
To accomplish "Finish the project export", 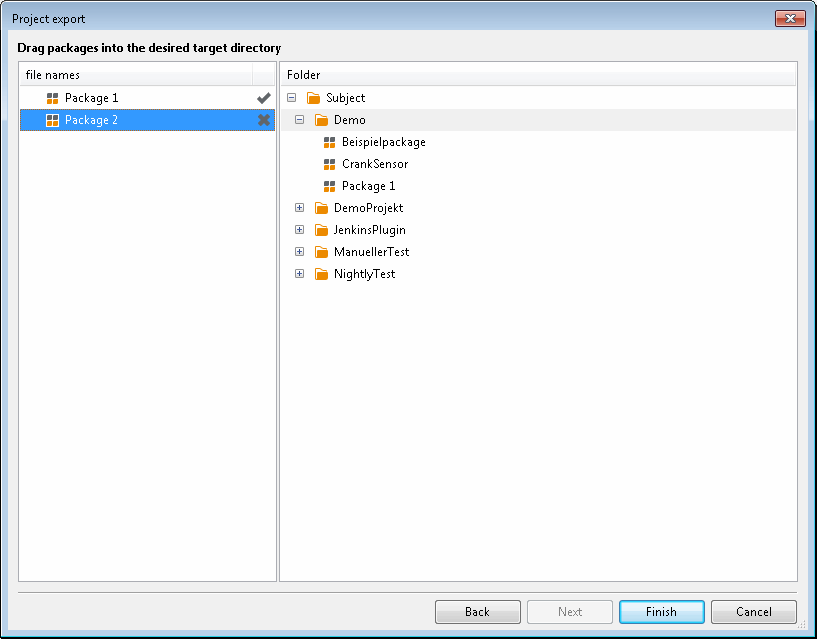I will click(662, 612).
